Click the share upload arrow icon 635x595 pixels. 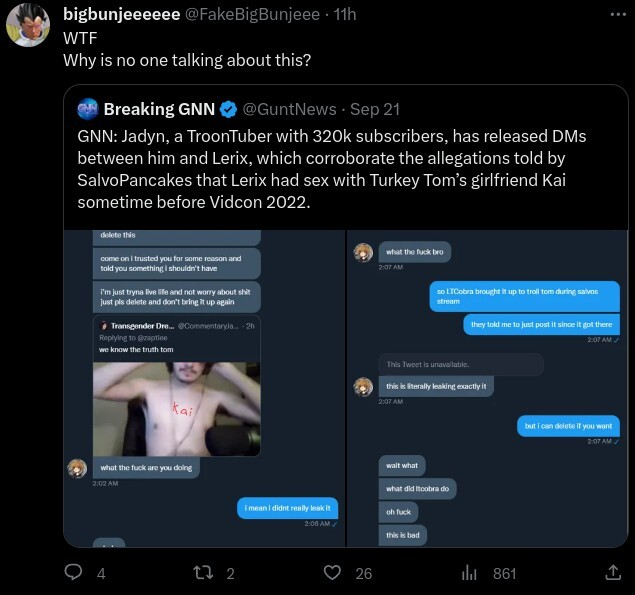coord(613,572)
